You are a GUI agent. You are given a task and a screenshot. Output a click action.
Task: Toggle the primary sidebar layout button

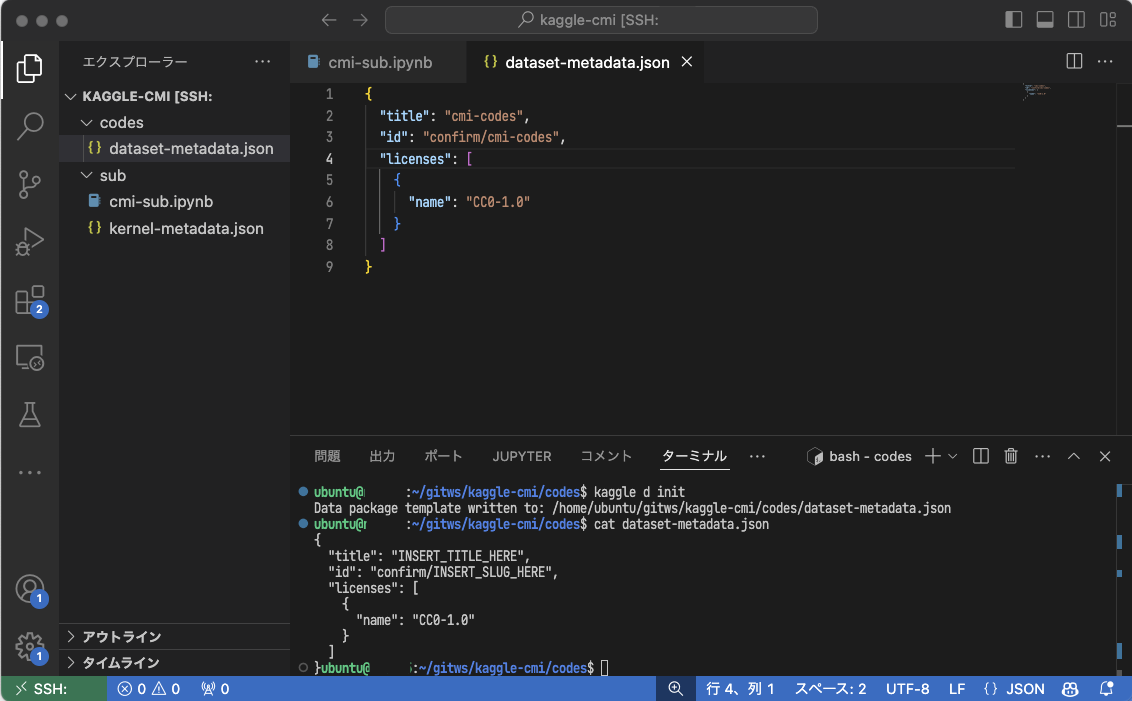[x=1014, y=20]
